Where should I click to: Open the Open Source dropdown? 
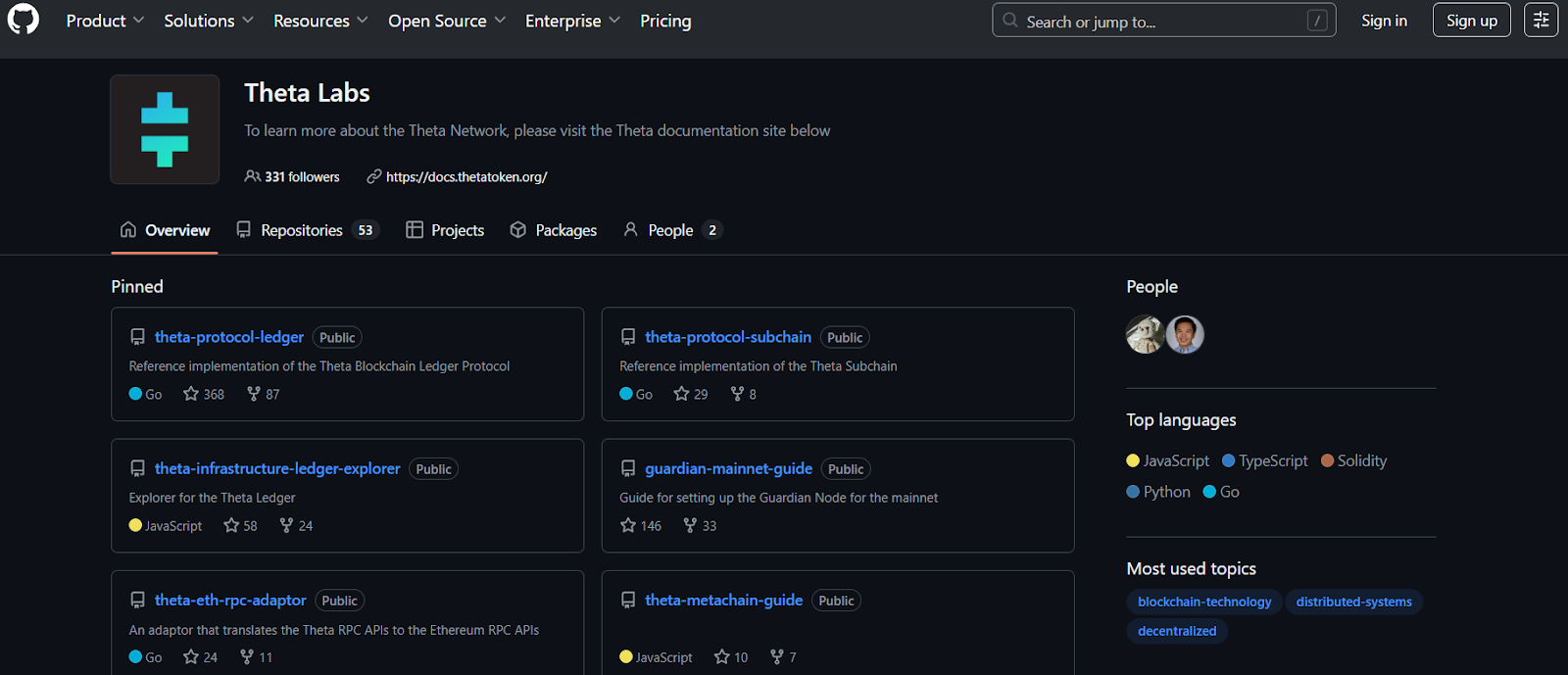[446, 21]
